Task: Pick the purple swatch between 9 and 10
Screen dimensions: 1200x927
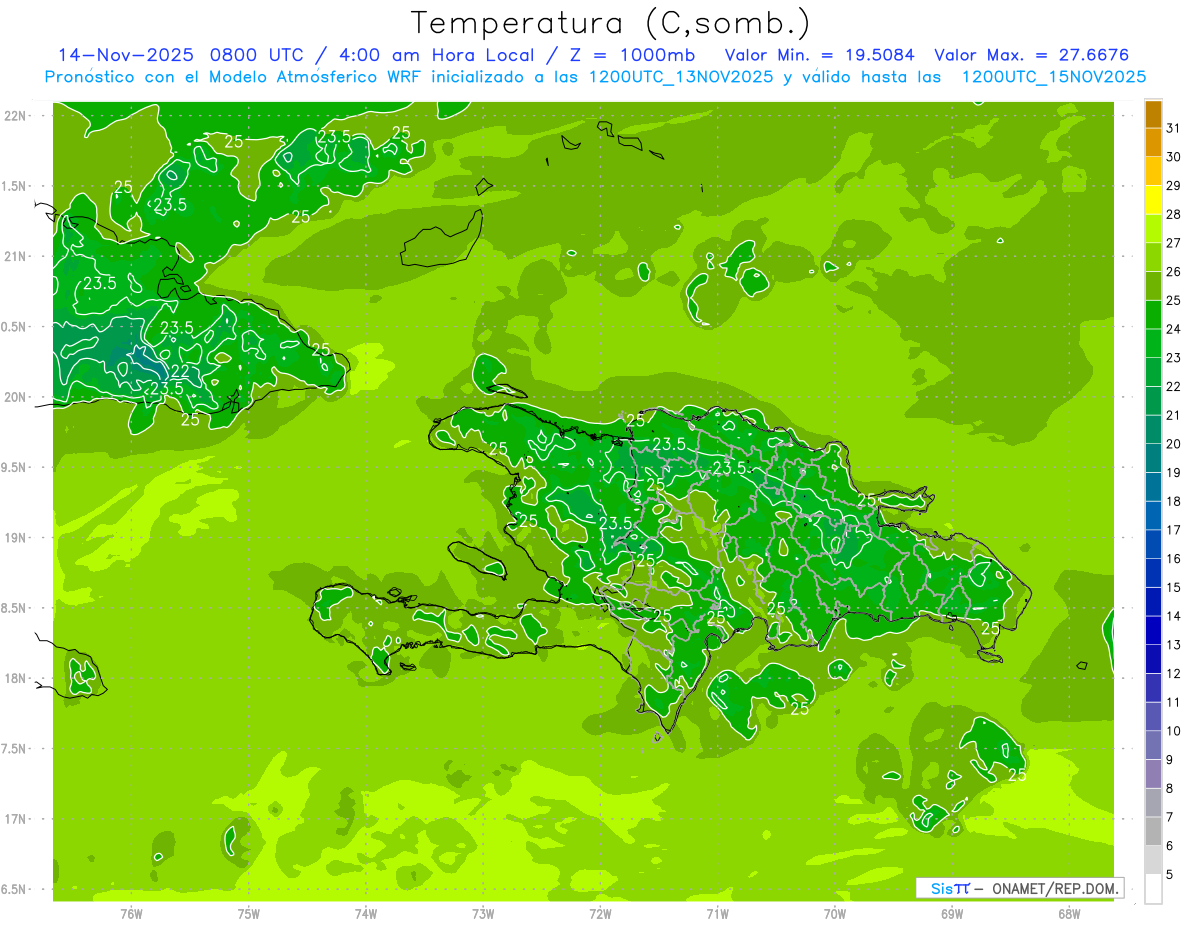Action: click(1153, 746)
